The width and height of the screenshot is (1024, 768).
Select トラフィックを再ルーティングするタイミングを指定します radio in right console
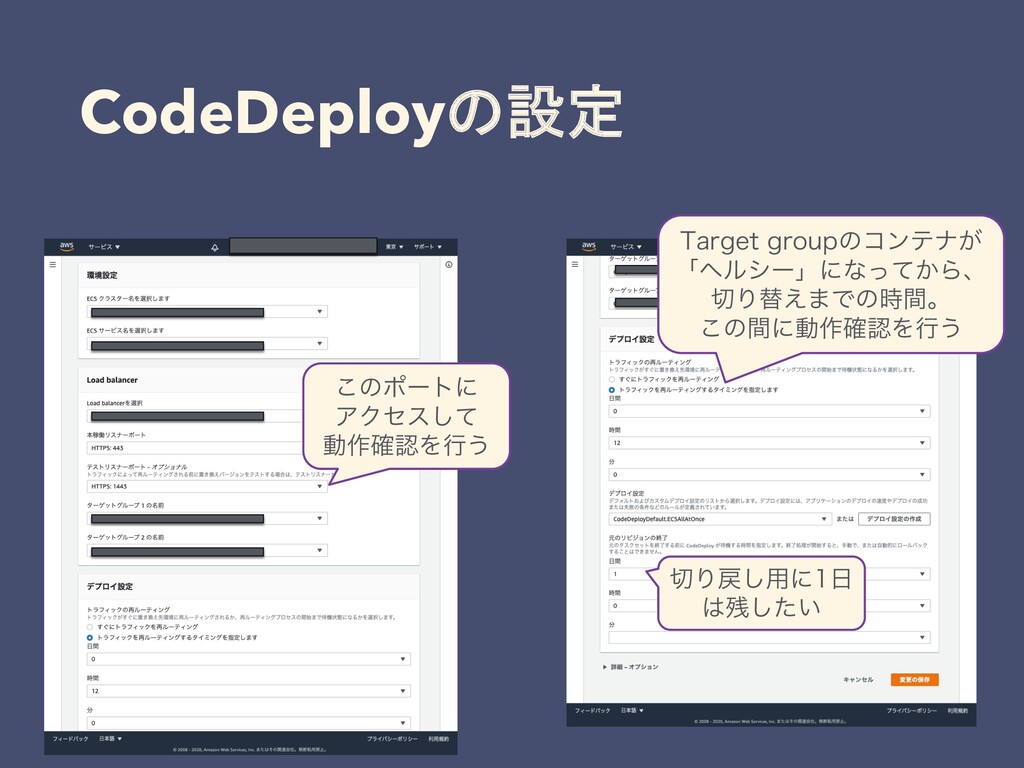tap(612, 390)
